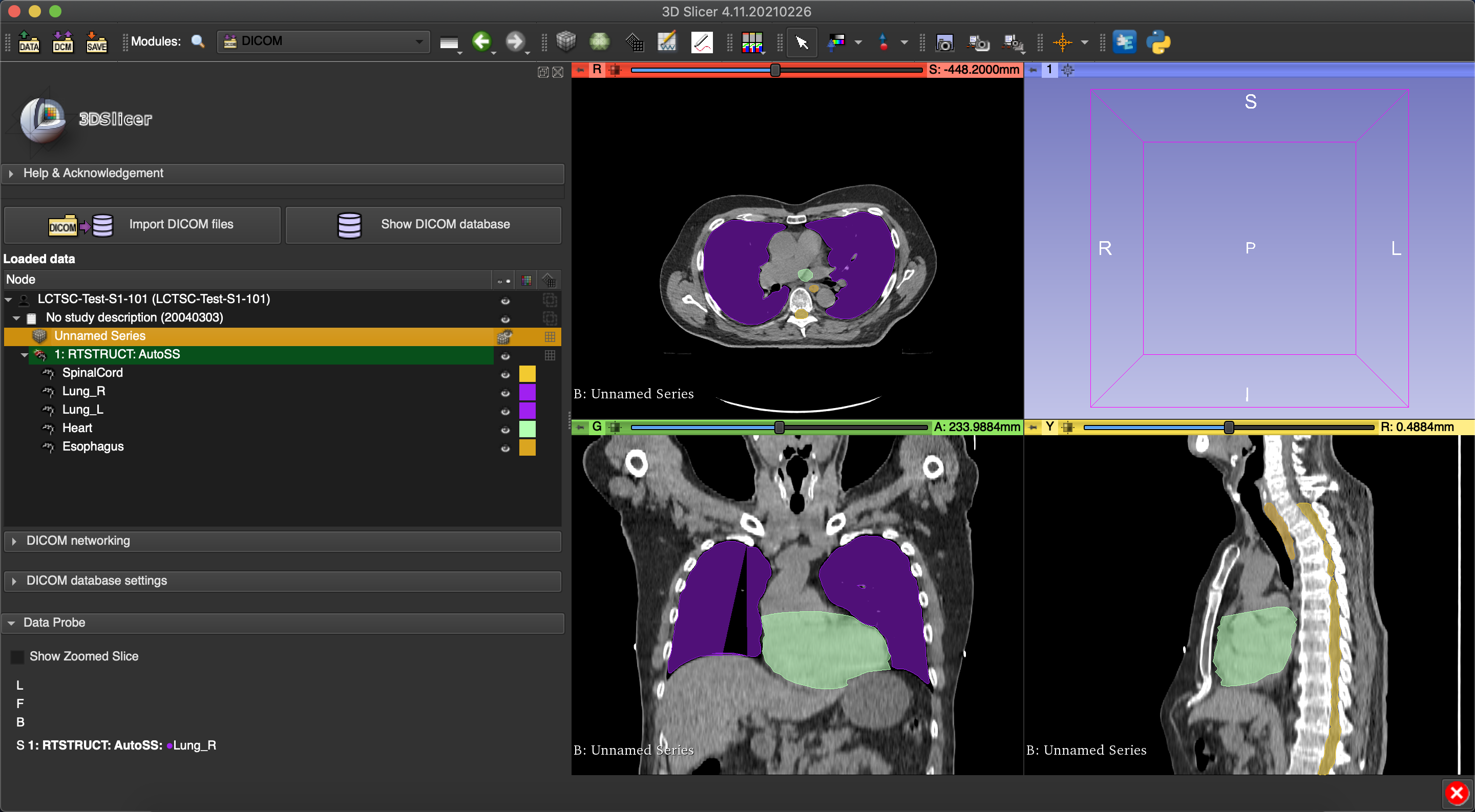
Task: Click the DCM import toolbar icon
Action: tap(63, 42)
